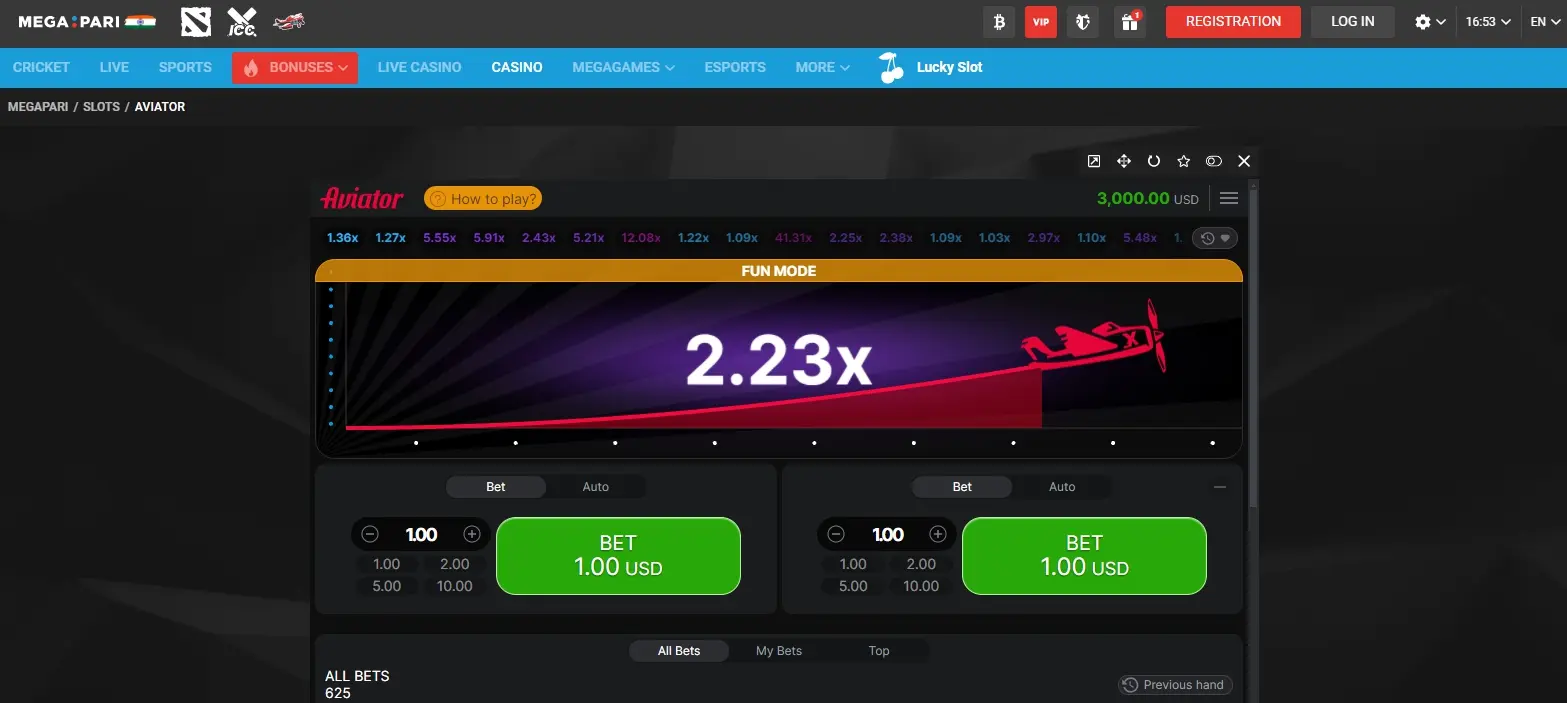Switch right panel to Bet mode
Viewport: 1567px width, 703px height.
tap(962, 487)
